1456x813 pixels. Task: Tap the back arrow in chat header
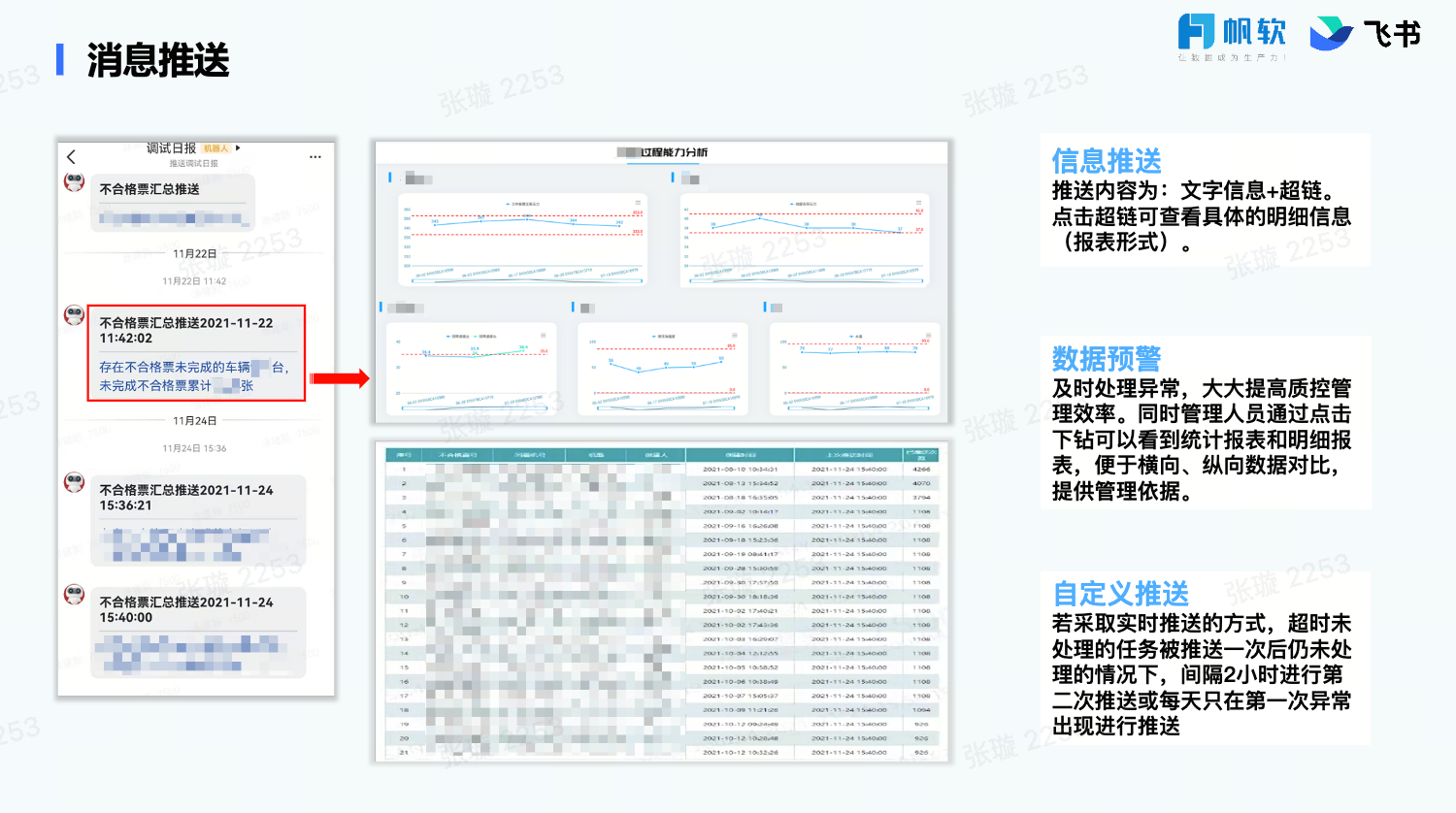71,156
